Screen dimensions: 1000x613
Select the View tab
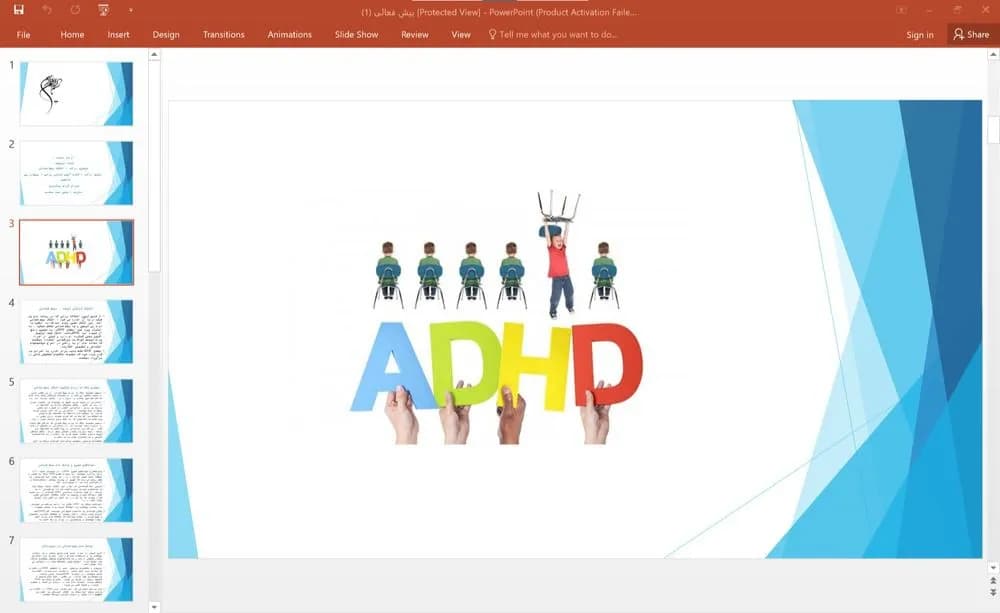point(460,34)
